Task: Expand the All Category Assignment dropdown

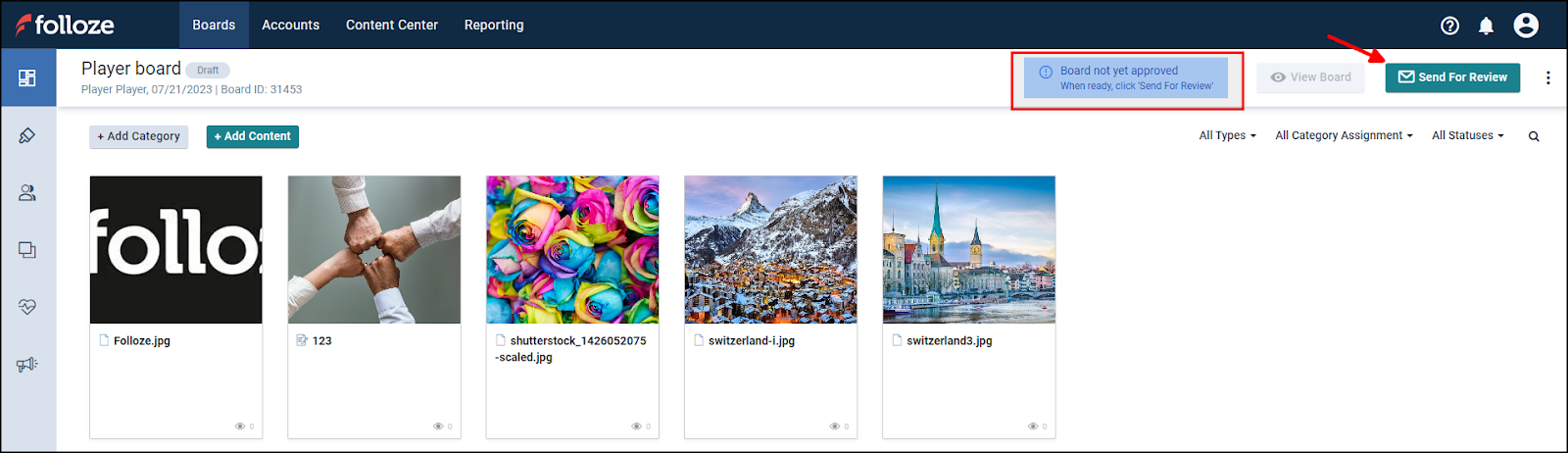Action: 1343,135
